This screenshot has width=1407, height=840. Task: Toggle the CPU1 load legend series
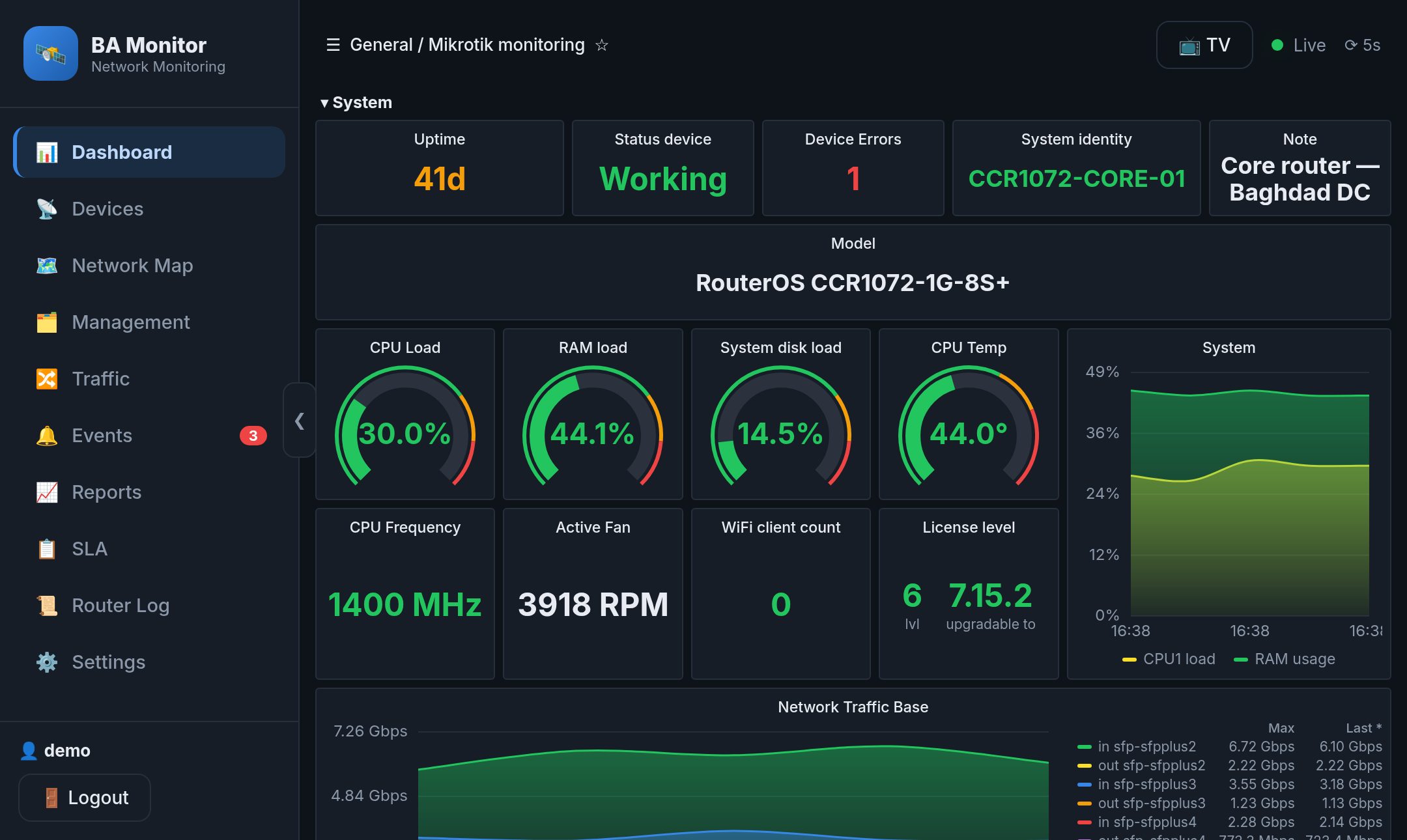[x=1169, y=659]
